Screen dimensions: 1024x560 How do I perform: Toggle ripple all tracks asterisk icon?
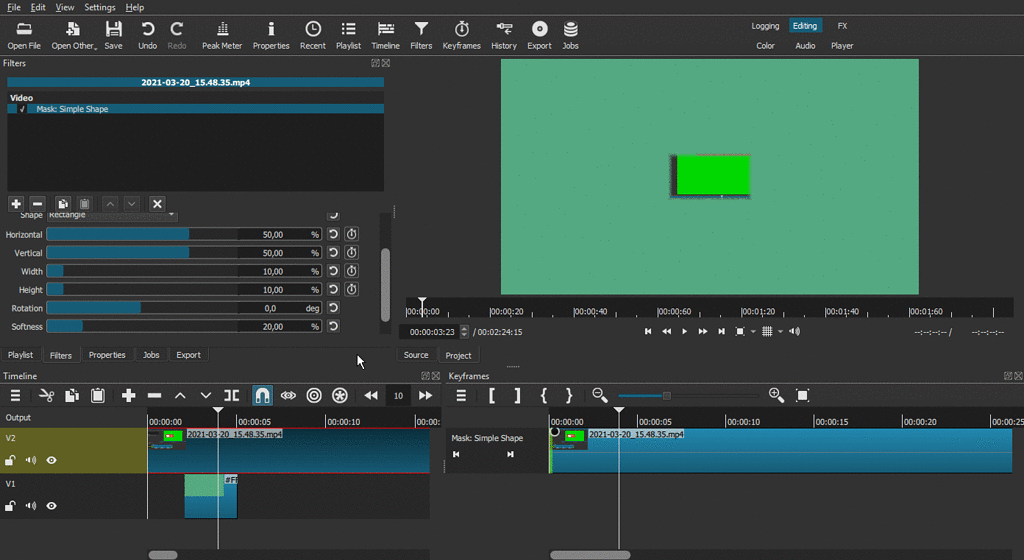tap(340, 396)
